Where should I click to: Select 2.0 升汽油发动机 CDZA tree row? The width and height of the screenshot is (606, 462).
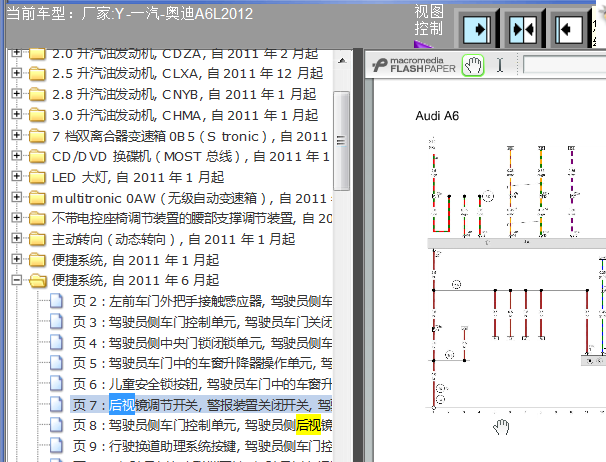pyautogui.click(x=185, y=53)
